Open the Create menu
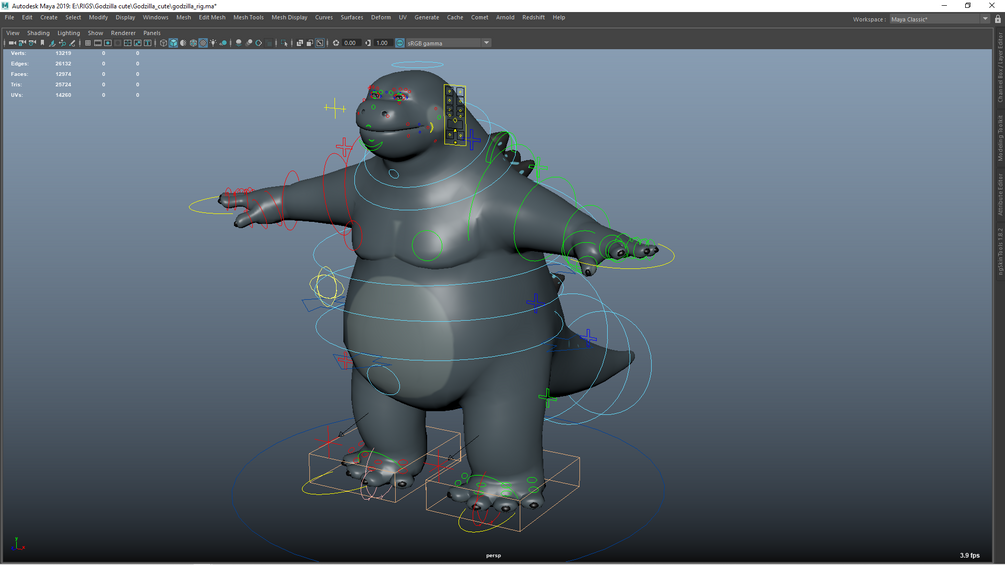Image resolution: width=1005 pixels, height=565 pixels. pos(49,17)
